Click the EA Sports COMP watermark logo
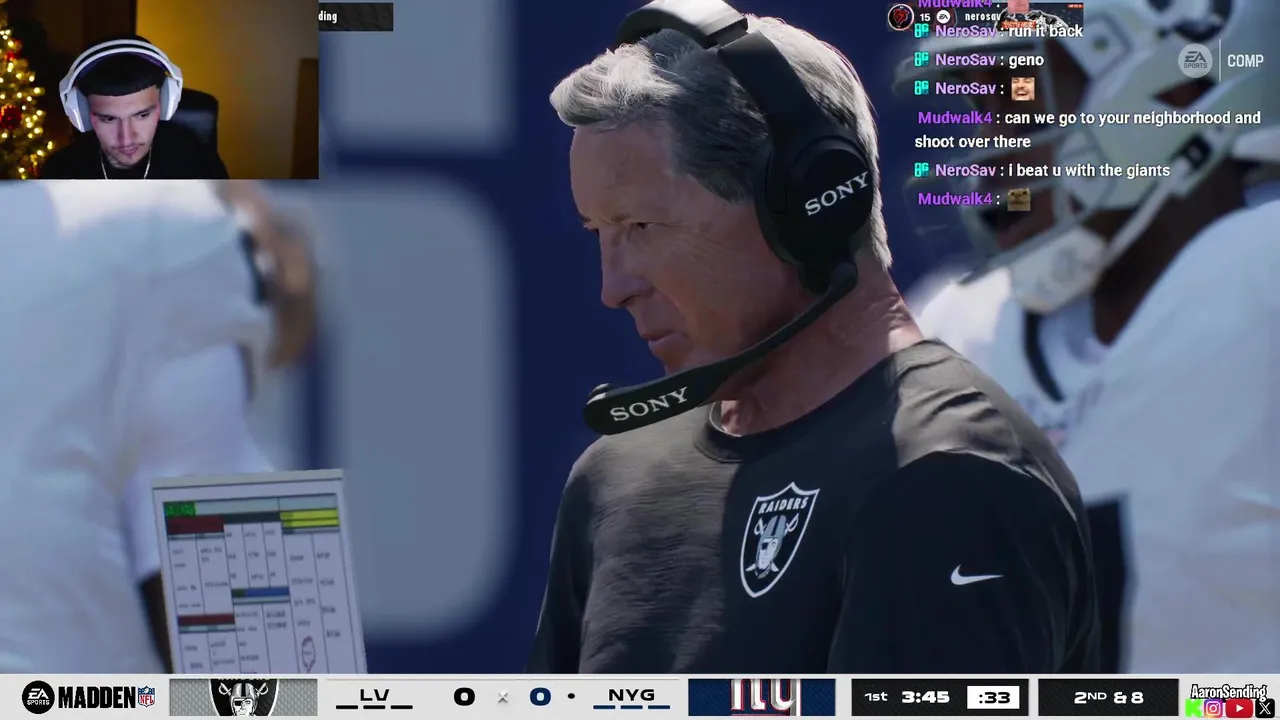Image resolution: width=1280 pixels, height=720 pixels. (x=1195, y=61)
